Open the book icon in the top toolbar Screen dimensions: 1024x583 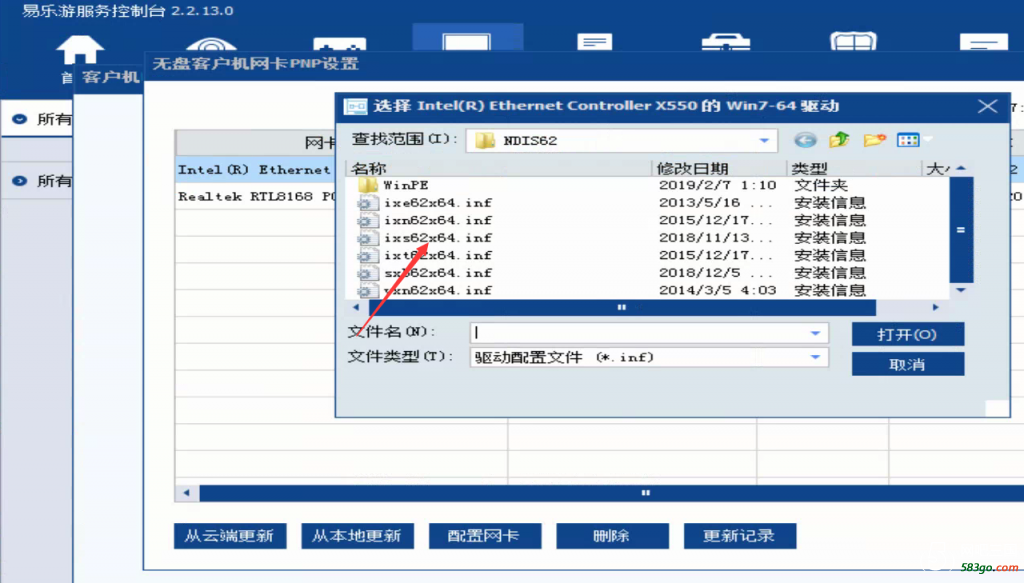[x=854, y=41]
